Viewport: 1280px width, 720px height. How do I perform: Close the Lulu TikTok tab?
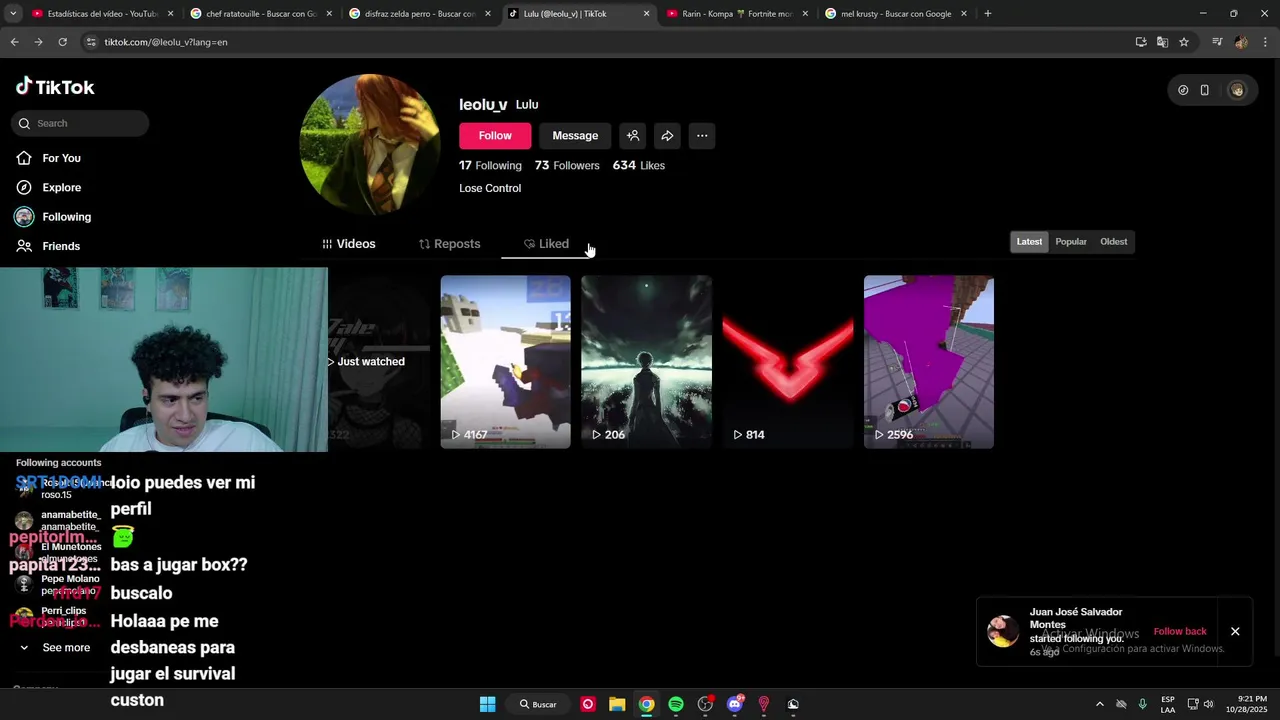[x=646, y=14]
